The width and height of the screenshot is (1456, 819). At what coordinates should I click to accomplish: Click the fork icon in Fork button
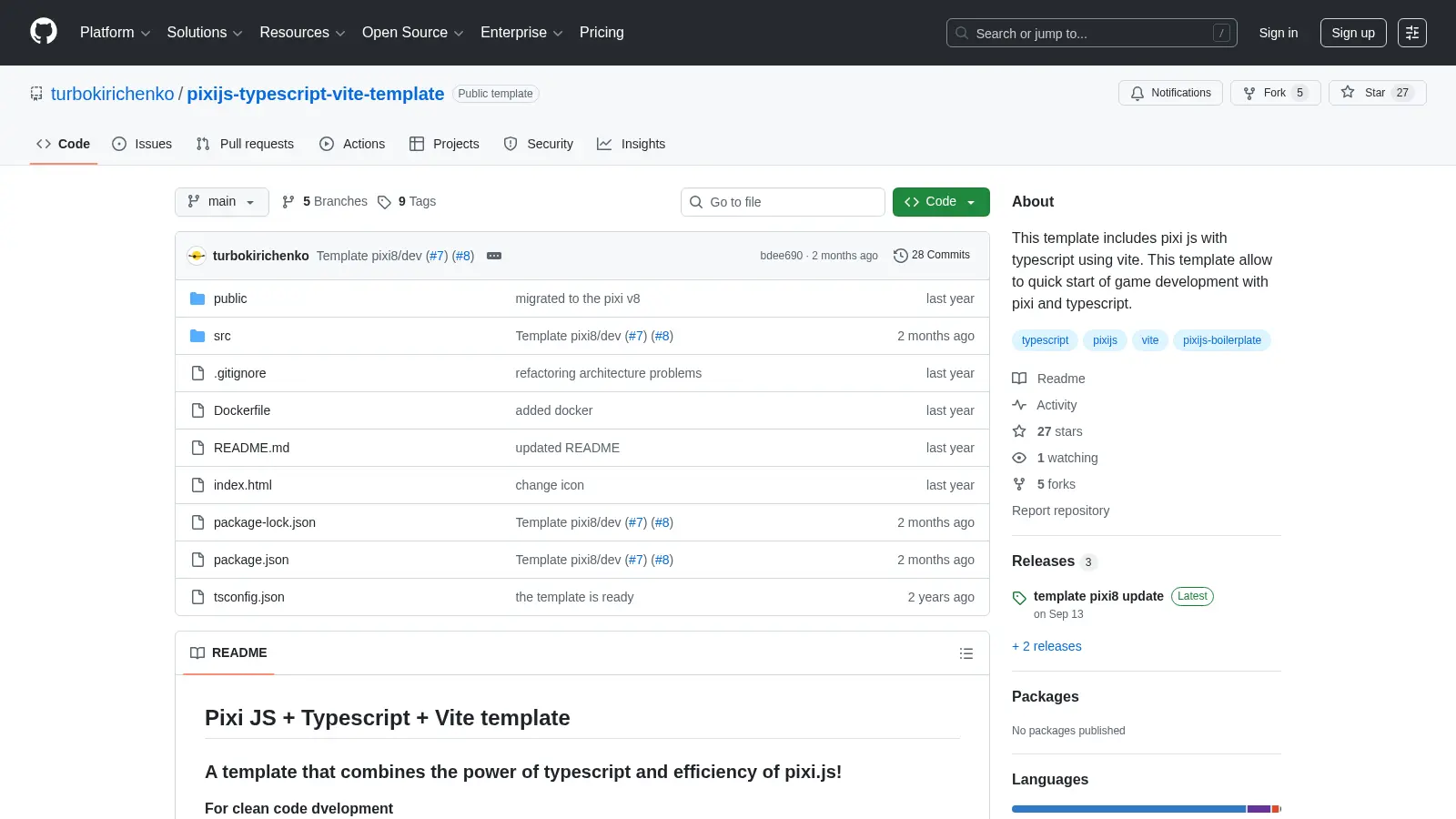point(1249,93)
